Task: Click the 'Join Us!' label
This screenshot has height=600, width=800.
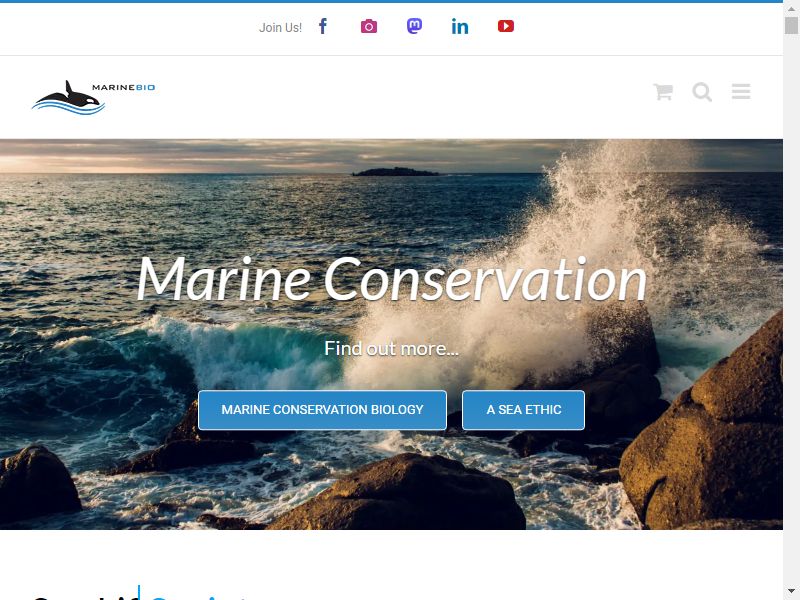Action: pos(280,28)
